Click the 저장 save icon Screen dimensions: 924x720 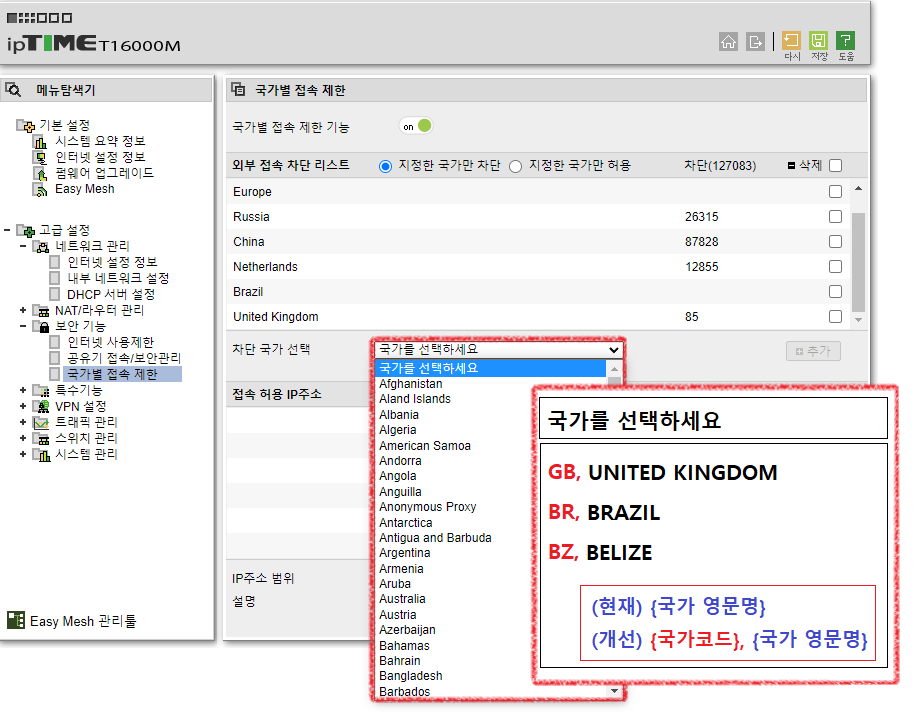[819, 41]
